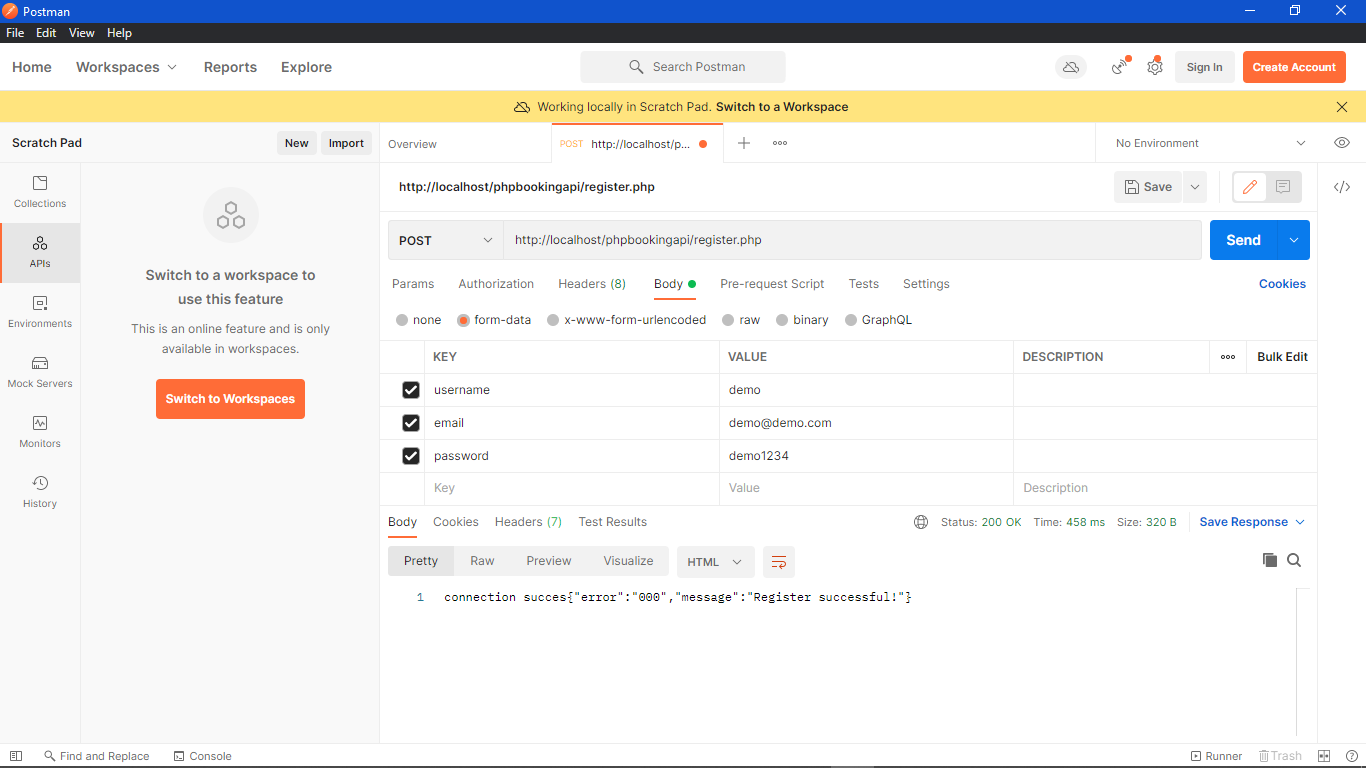Viewport: 1366px width, 768px height.
Task: Click Switch to Workspaces orange button
Action: (x=230, y=399)
